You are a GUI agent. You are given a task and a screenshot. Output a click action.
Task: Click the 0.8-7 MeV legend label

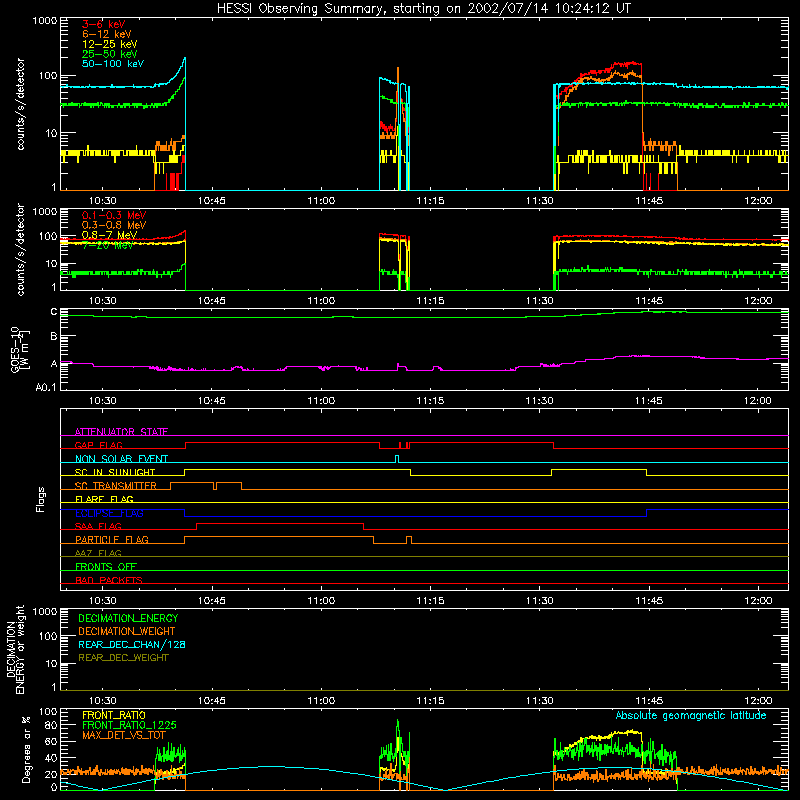(109, 235)
